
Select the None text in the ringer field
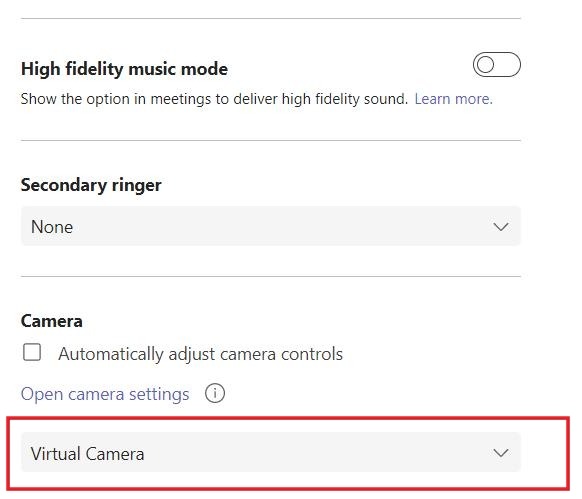(52, 227)
